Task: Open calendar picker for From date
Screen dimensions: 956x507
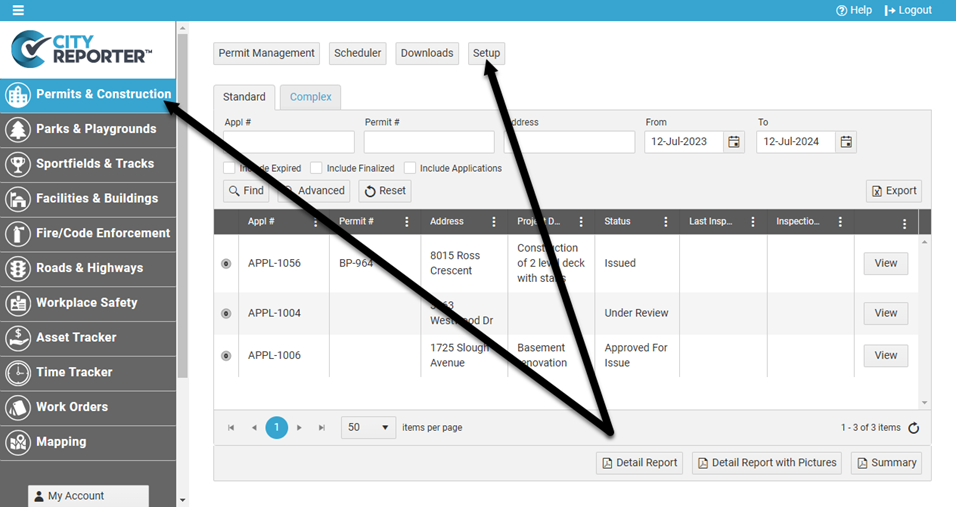Action: (x=734, y=142)
